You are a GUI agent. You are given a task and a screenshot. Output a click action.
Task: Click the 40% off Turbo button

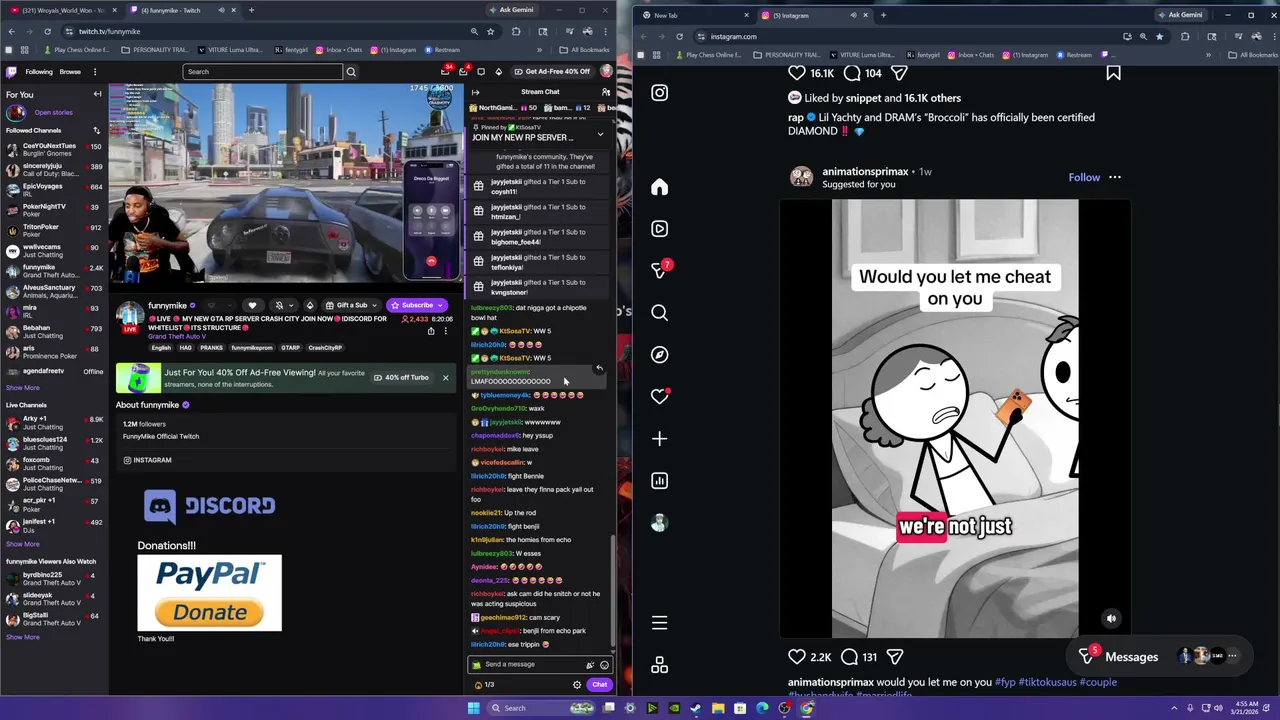401,378
